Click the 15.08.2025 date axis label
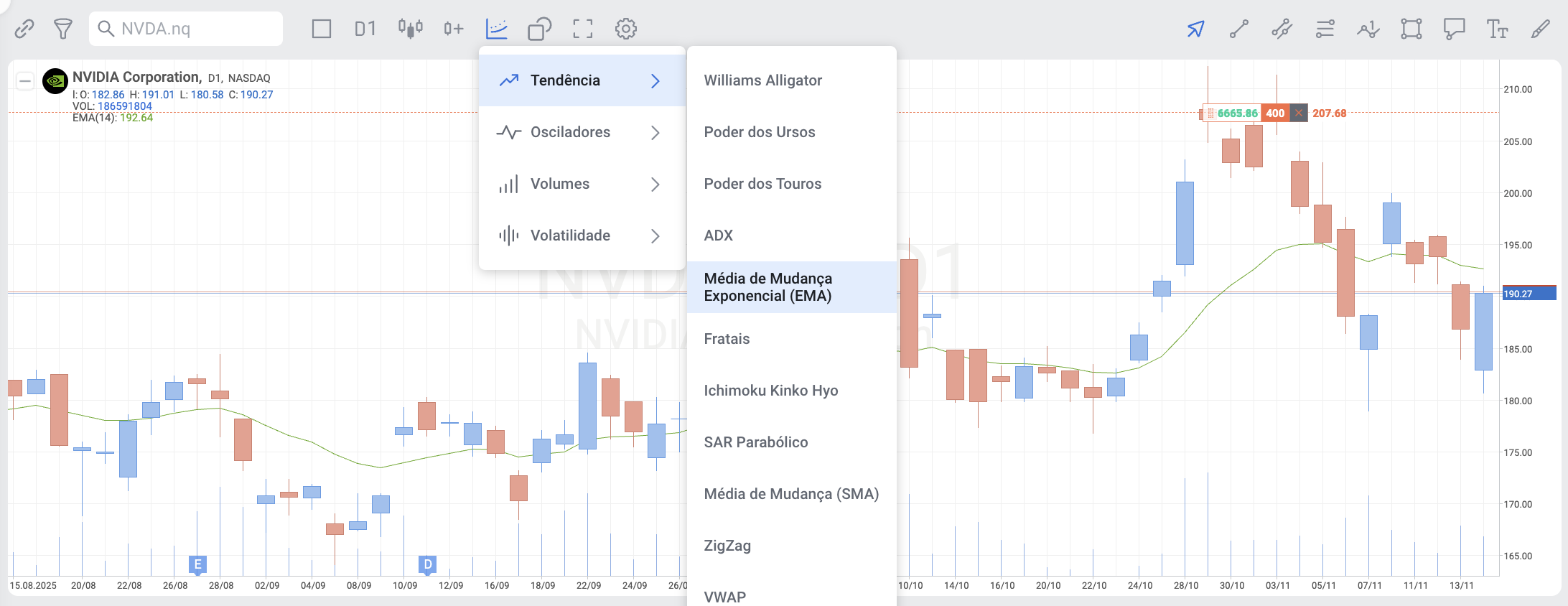This screenshot has height=606, width=1568. [33, 585]
